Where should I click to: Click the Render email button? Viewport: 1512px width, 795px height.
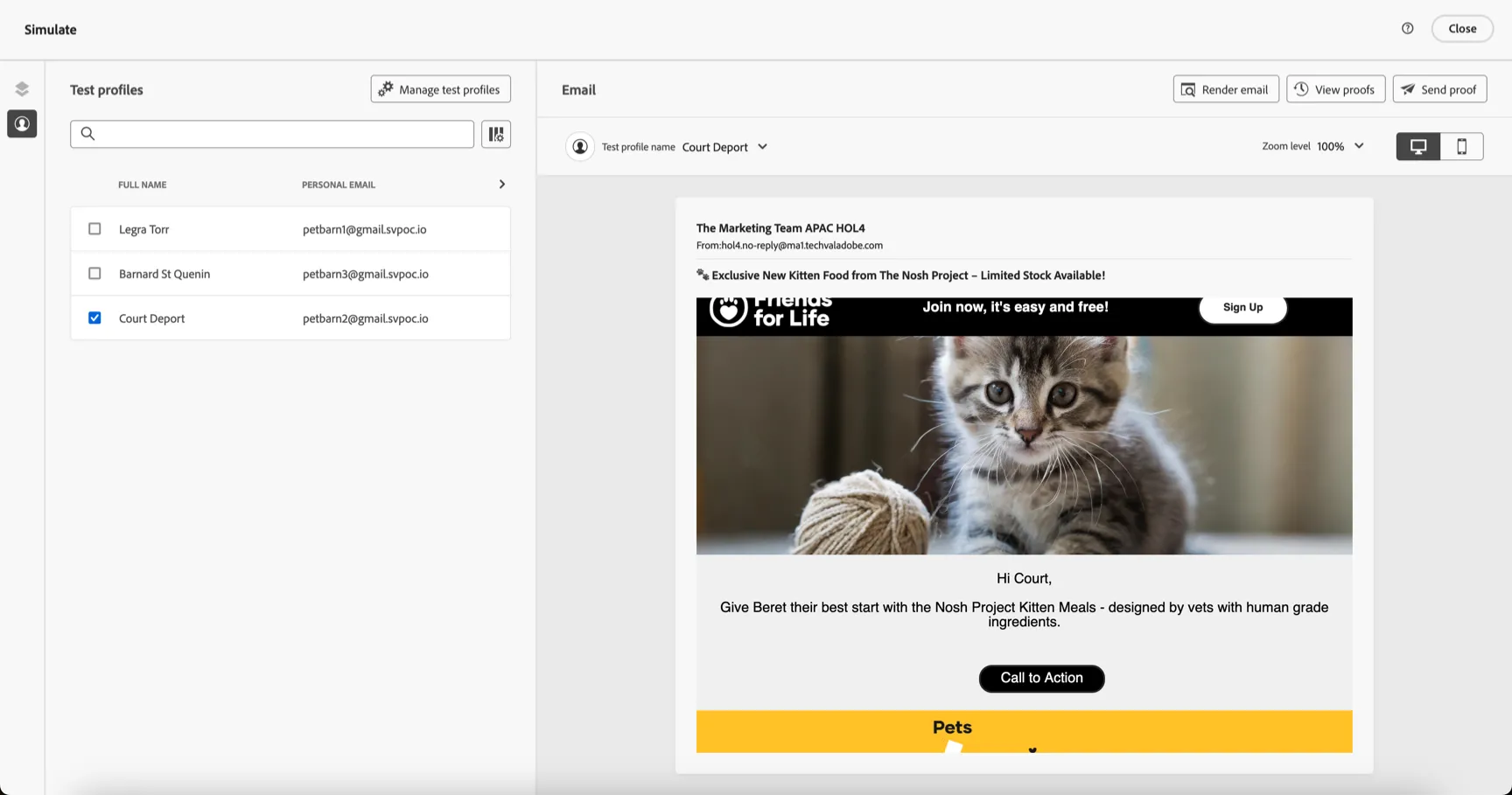click(1226, 89)
